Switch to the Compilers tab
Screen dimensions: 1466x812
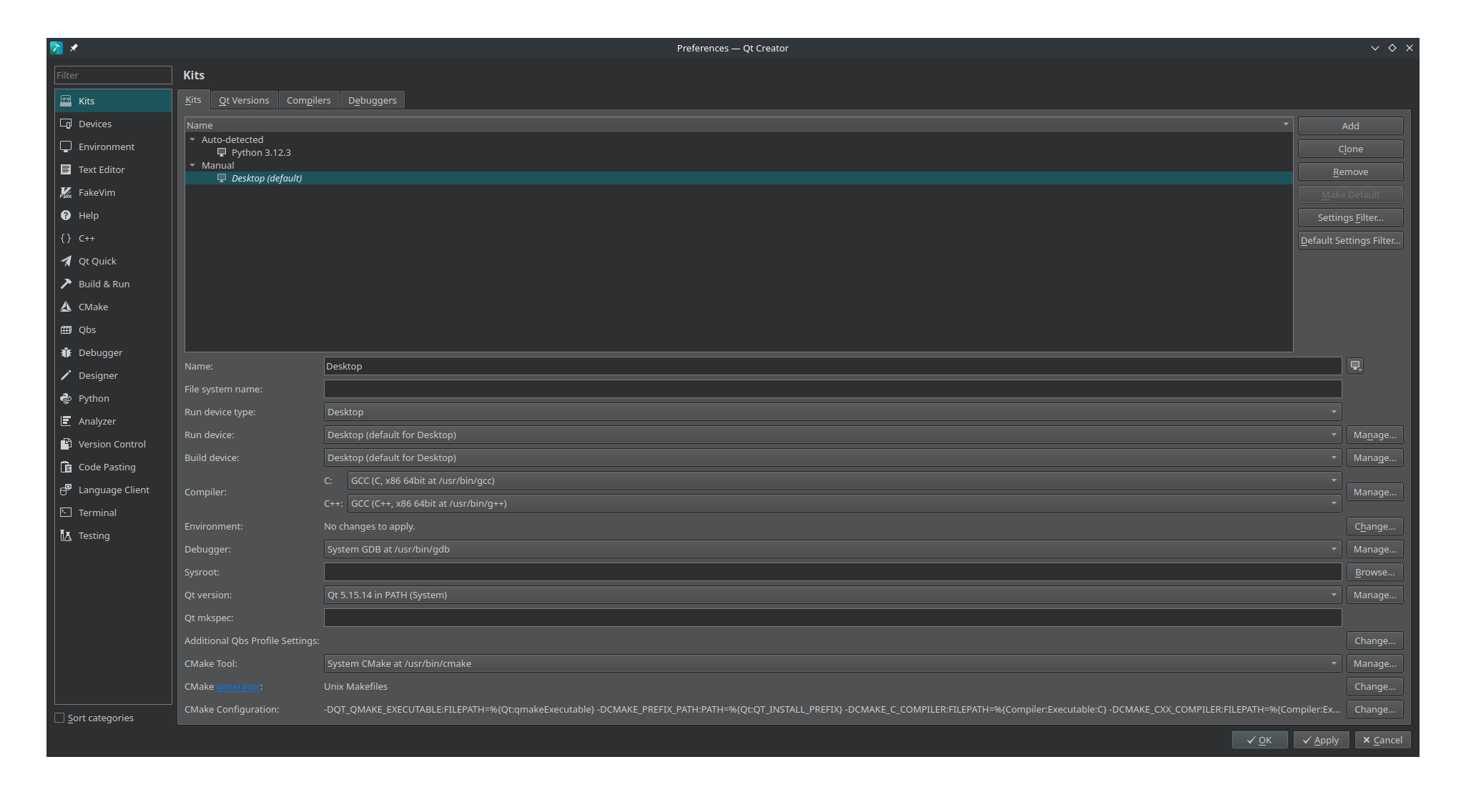309,100
